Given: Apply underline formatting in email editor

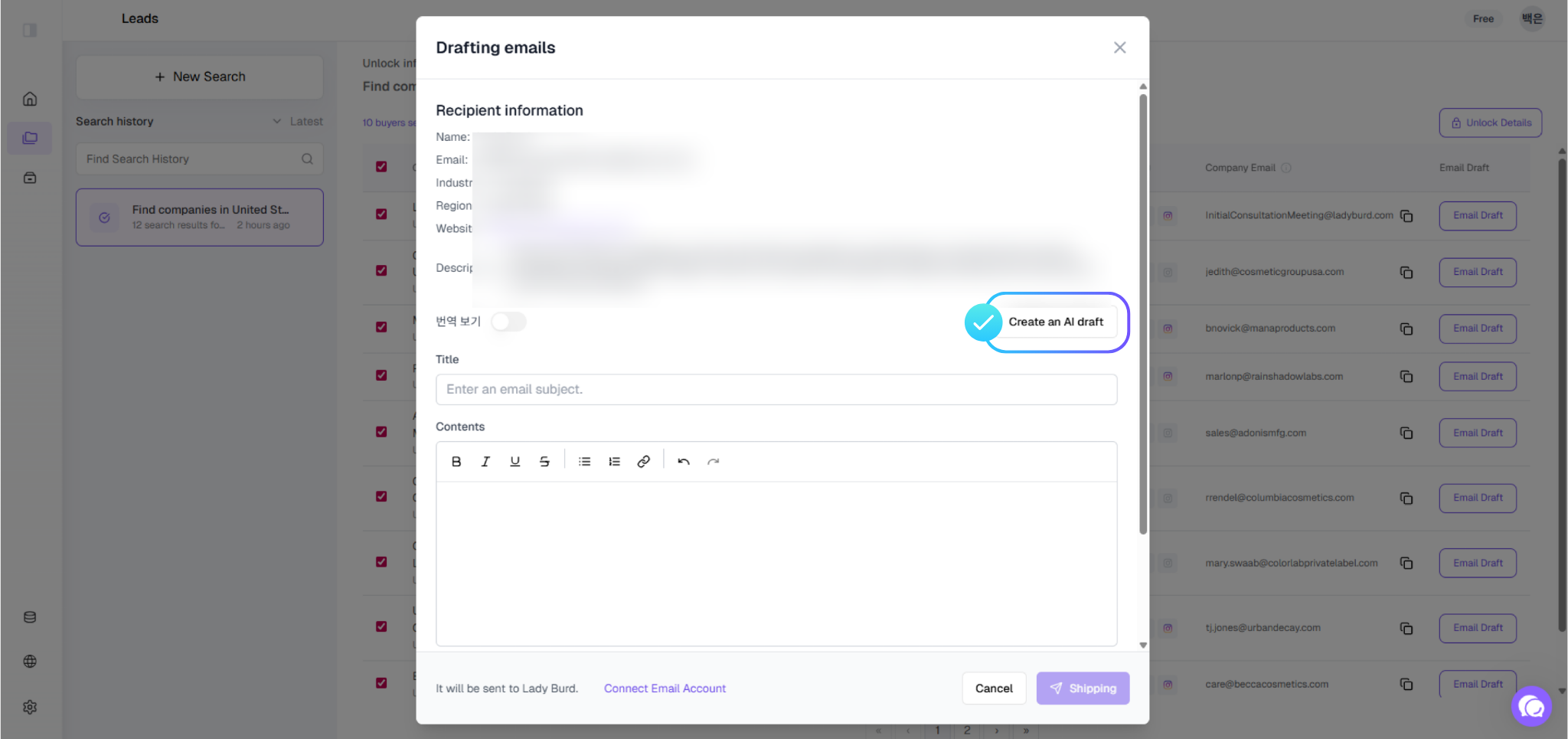Looking at the screenshot, I should click(515, 462).
